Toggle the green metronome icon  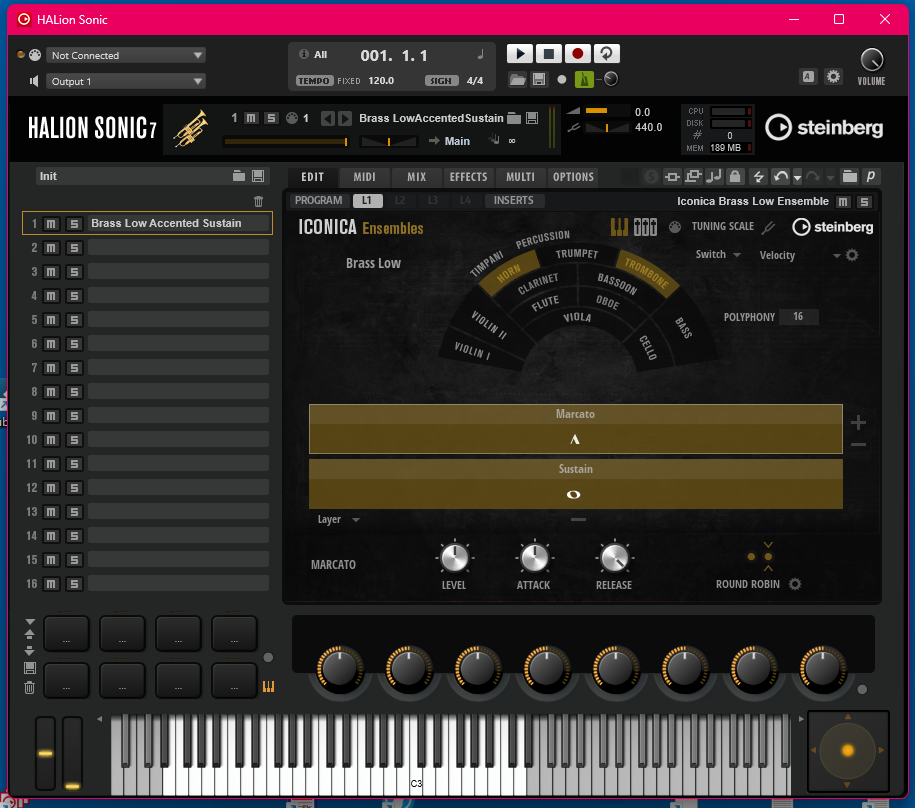point(584,79)
